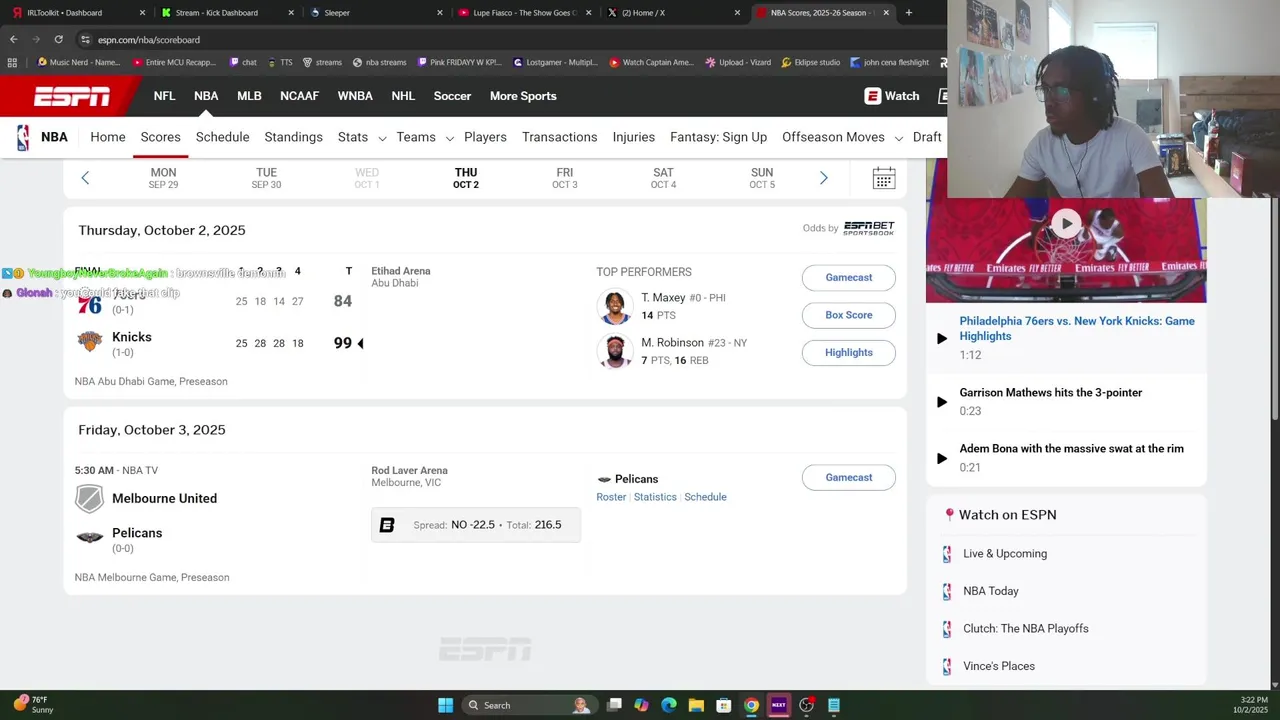Go to NBA Standings tab
The height and width of the screenshot is (720, 1280).
293,137
